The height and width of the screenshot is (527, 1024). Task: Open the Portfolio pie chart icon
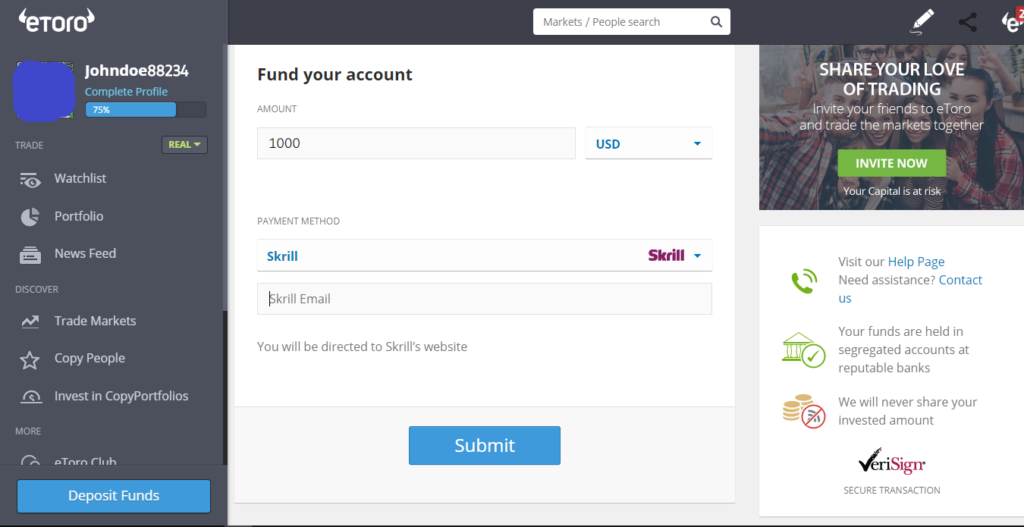click(x=30, y=217)
